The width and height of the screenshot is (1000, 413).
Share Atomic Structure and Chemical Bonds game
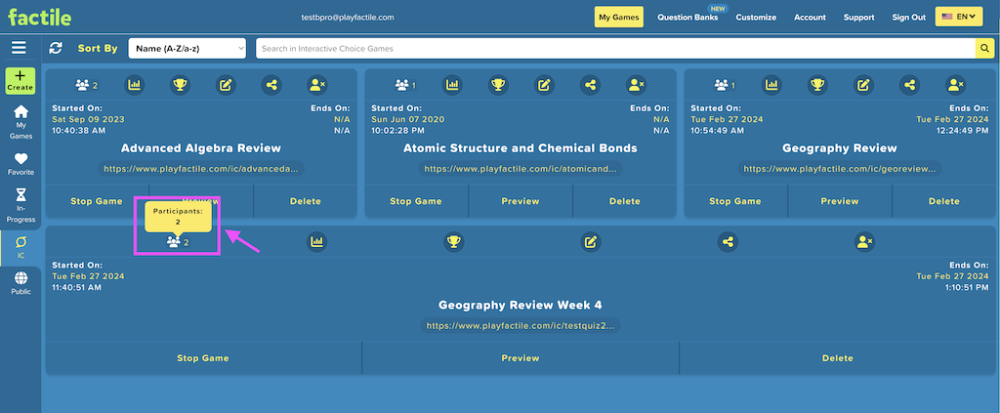590,84
